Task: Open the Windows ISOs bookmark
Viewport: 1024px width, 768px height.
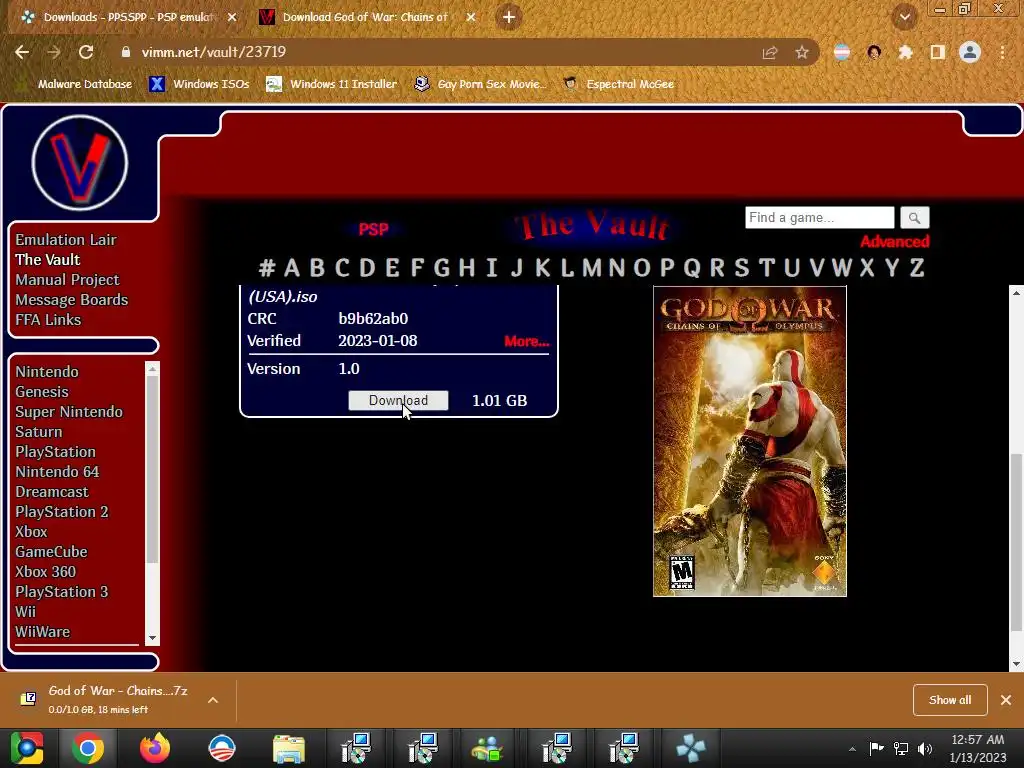Action: coord(199,84)
